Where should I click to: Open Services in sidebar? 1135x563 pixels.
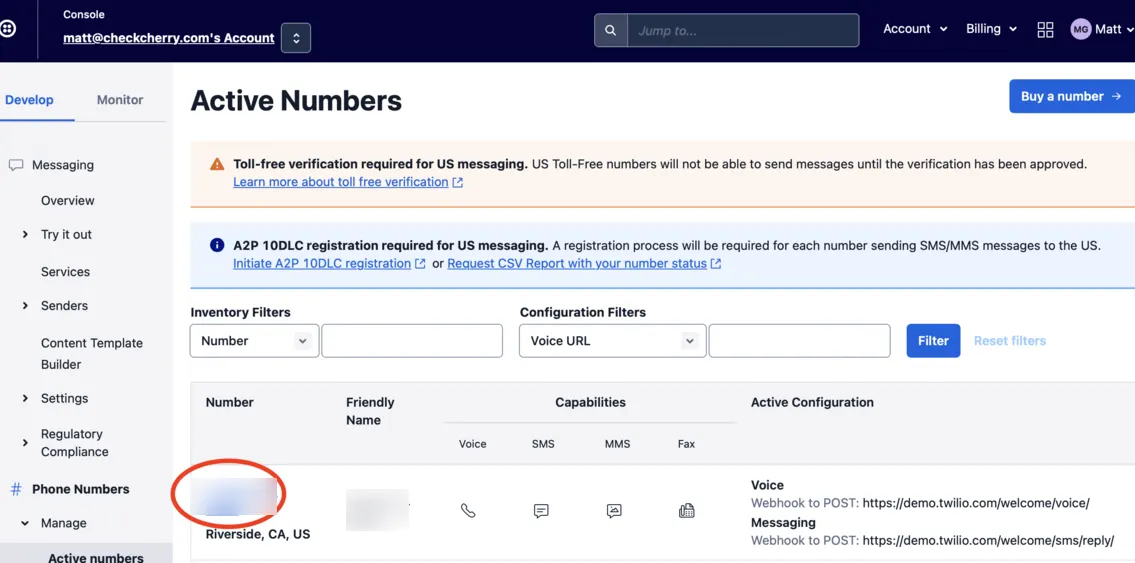65,272
